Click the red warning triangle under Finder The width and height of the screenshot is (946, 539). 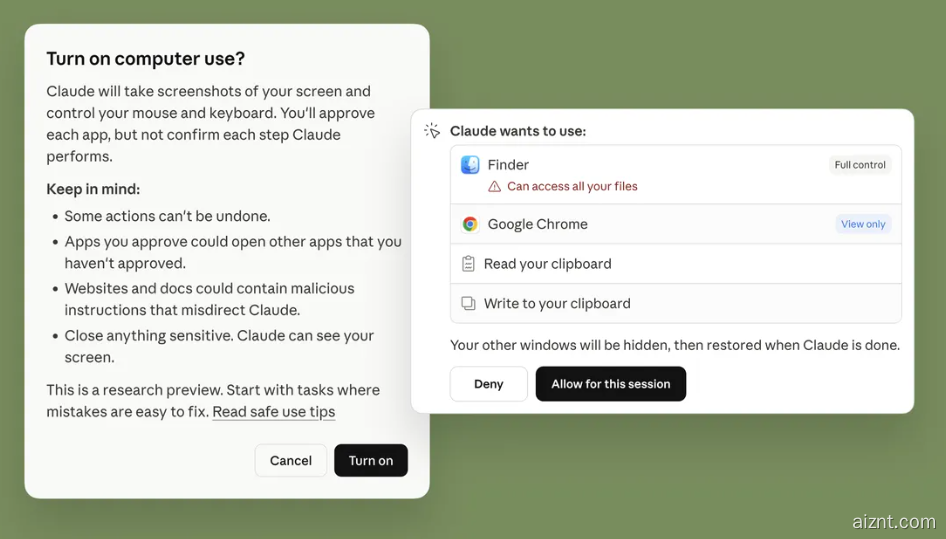(x=494, y=187)
